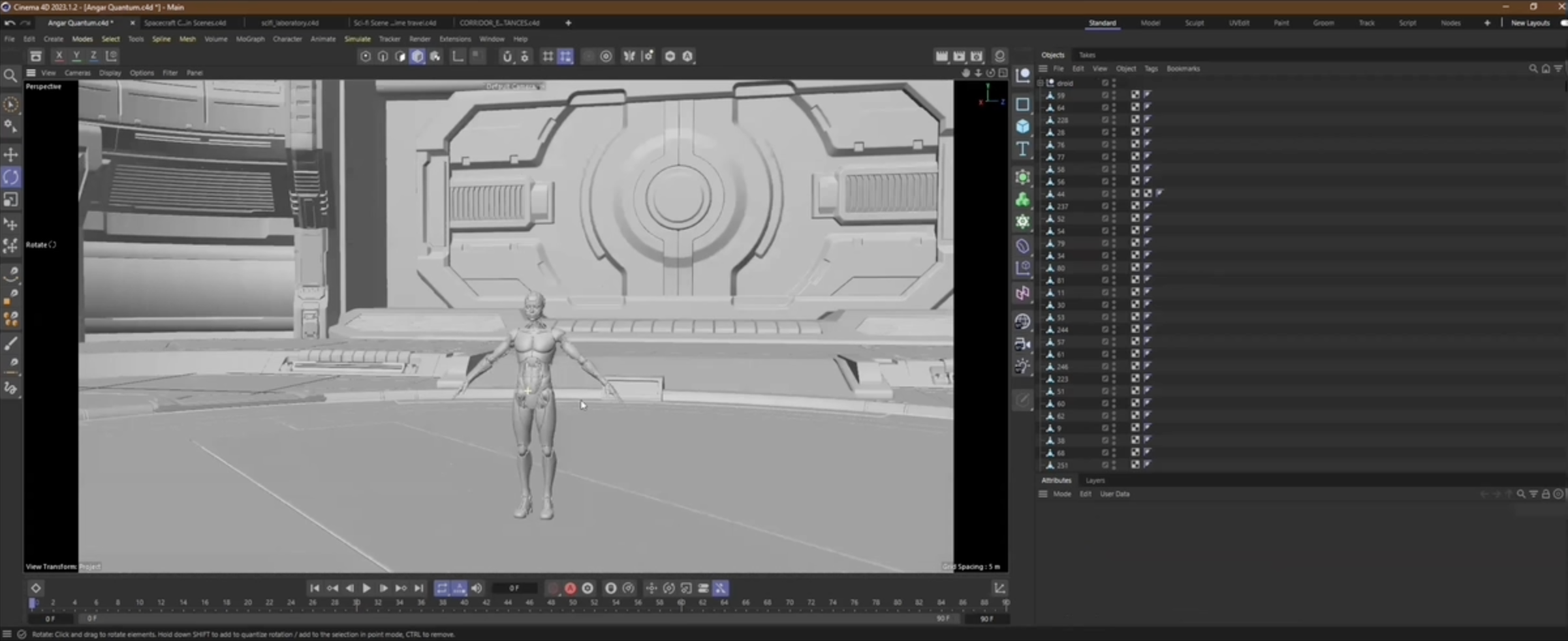Viewport: 1568px width, 641px height.
Task: Open Edit Render Settings icon
Action: click(977, 57)
